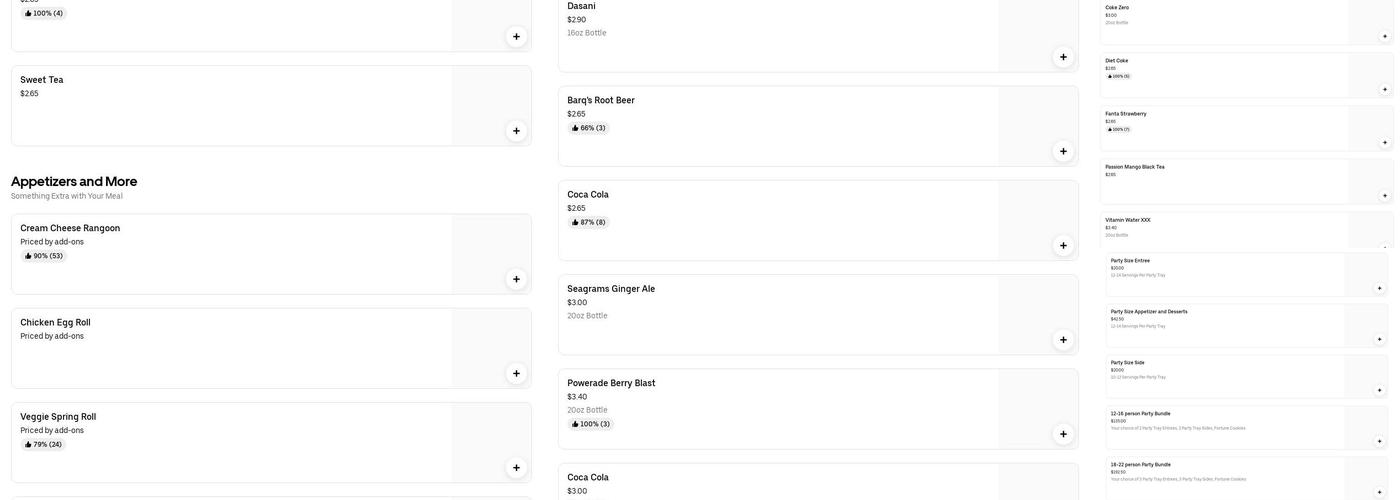Image resolution: width=1400 pixels, height=500 pixels.
Task: Add Powerade Berry Blast to cart
Action: [1063, 434]
